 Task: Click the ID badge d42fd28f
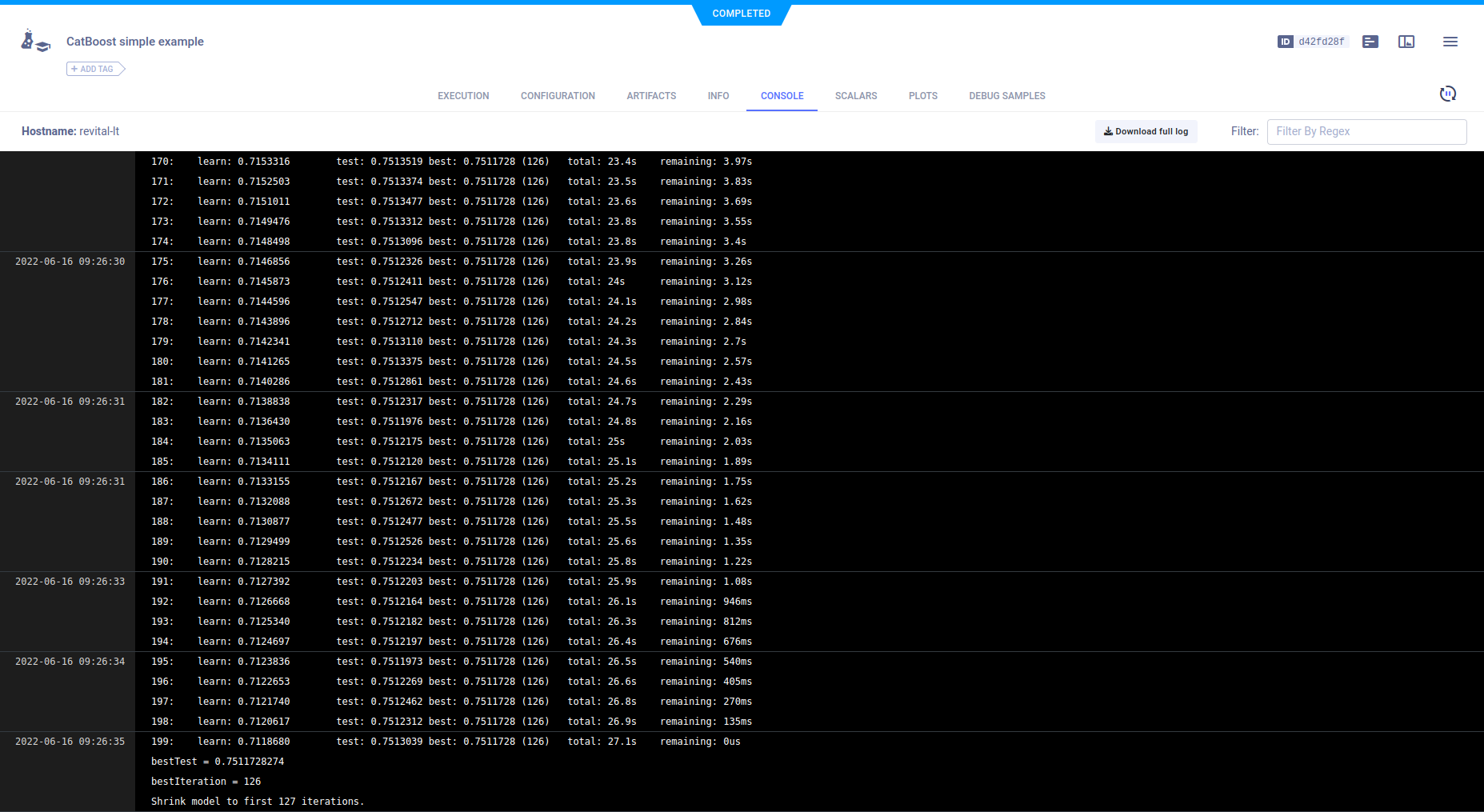tap(1312, 42)
